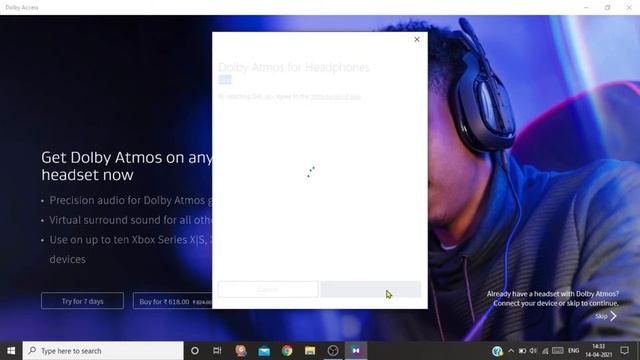
Task: Click the greyed confirm button beside Cancel
Action: [x=371, y=289]
